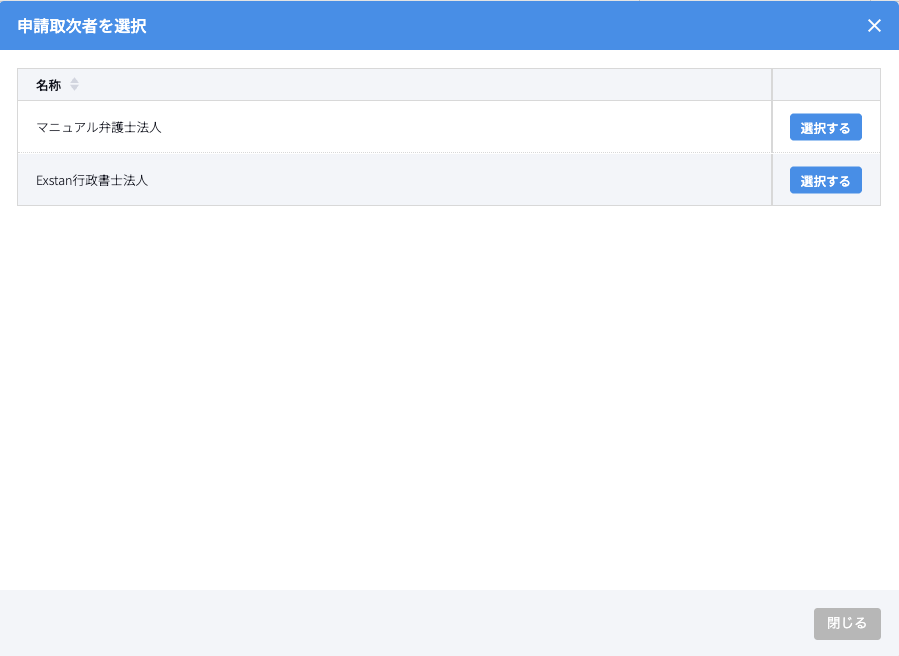Click the descending sort arrow in 名称 header
The height and width of the screenshot is (656, 899).
[74, 89]
